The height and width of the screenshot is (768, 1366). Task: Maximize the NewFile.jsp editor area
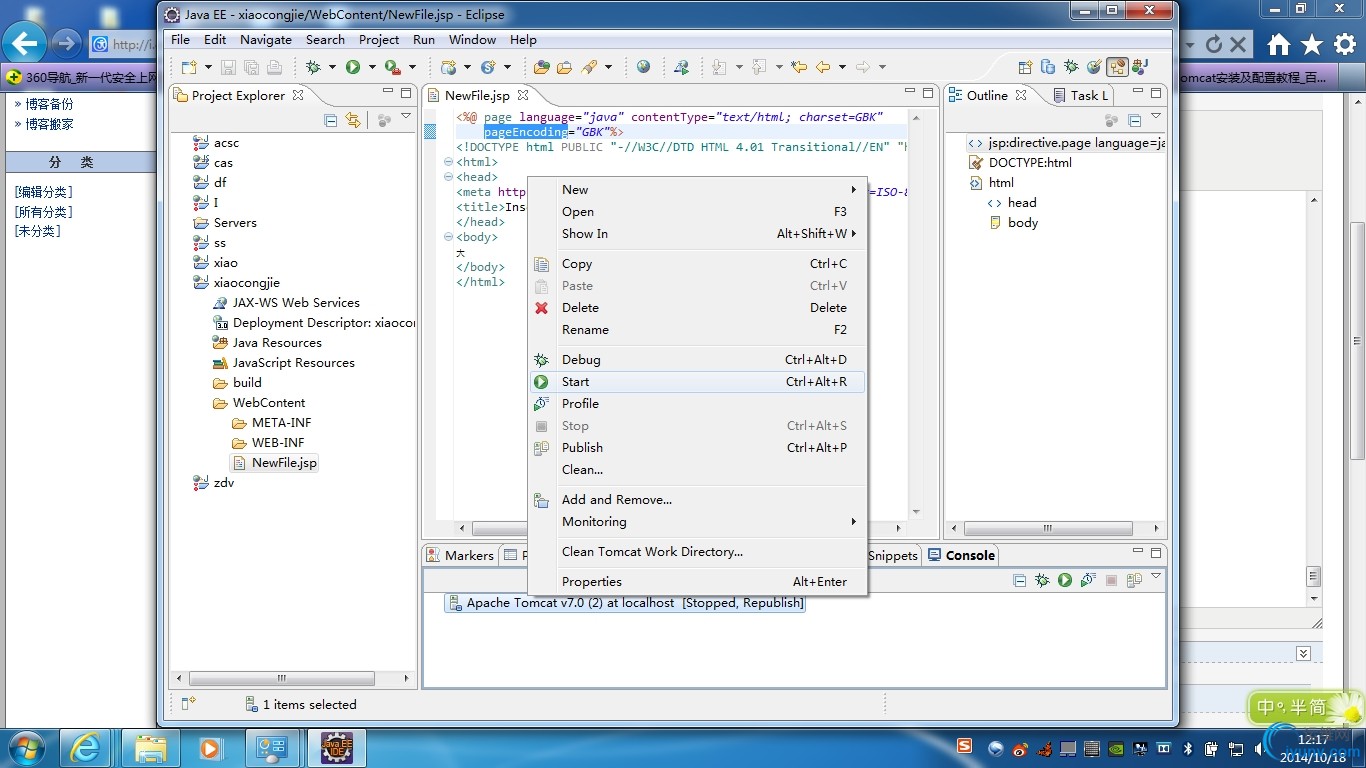[929, 93]
